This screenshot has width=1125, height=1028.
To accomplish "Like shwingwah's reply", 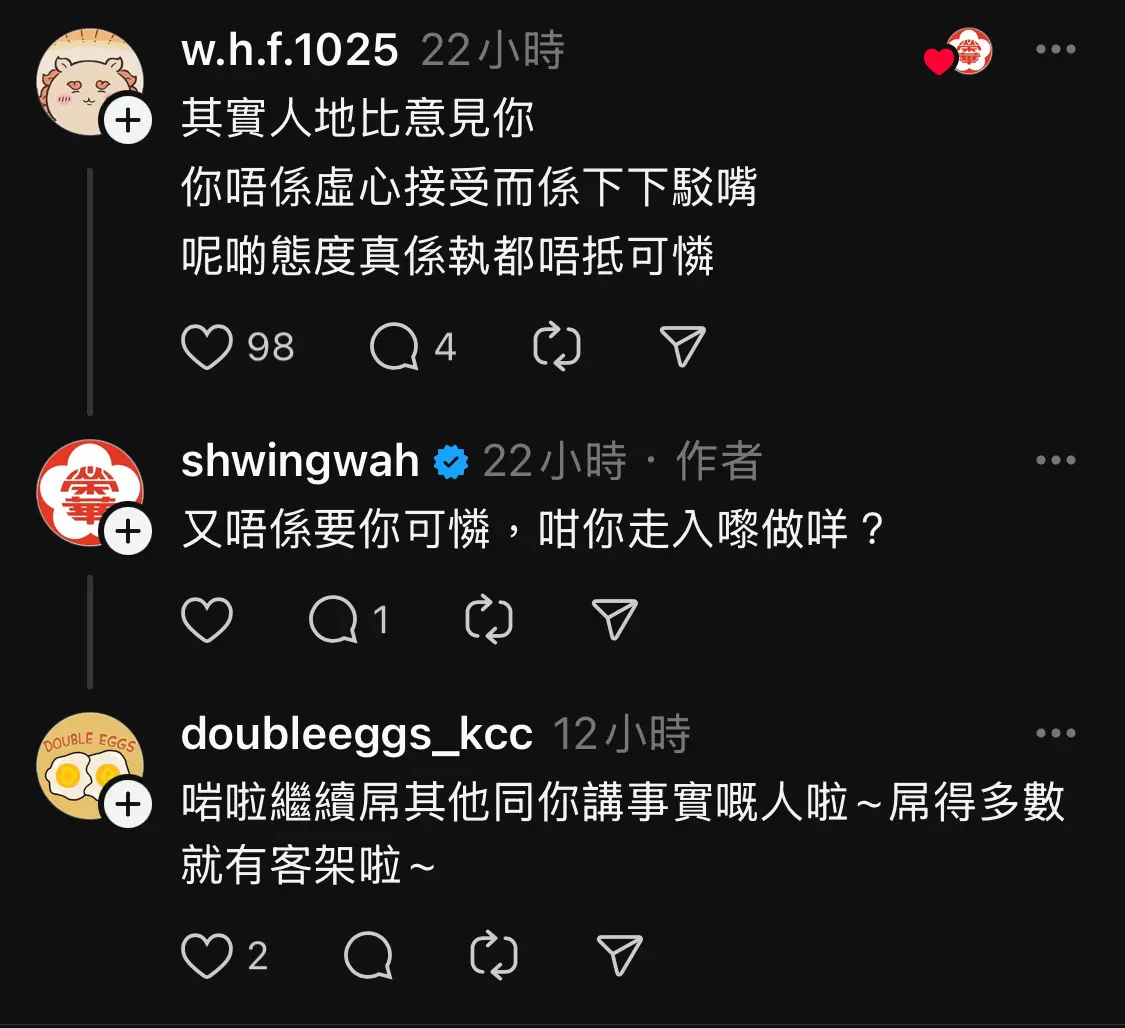I will click(207, 619).
